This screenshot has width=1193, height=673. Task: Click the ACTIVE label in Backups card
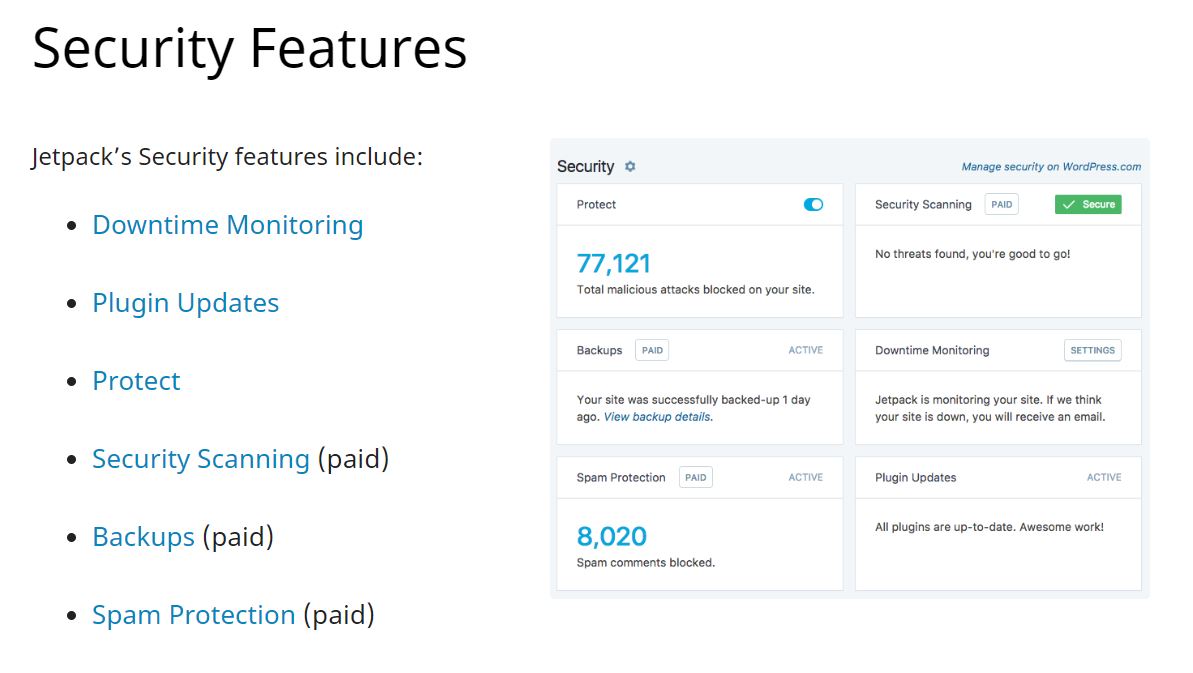pos(806,351)
